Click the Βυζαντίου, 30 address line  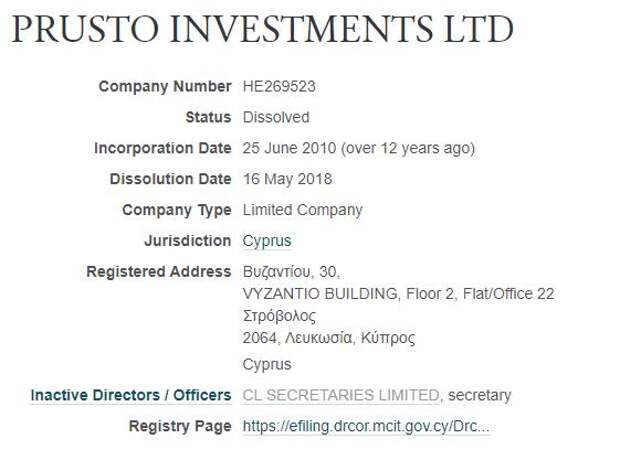[291, 272]
